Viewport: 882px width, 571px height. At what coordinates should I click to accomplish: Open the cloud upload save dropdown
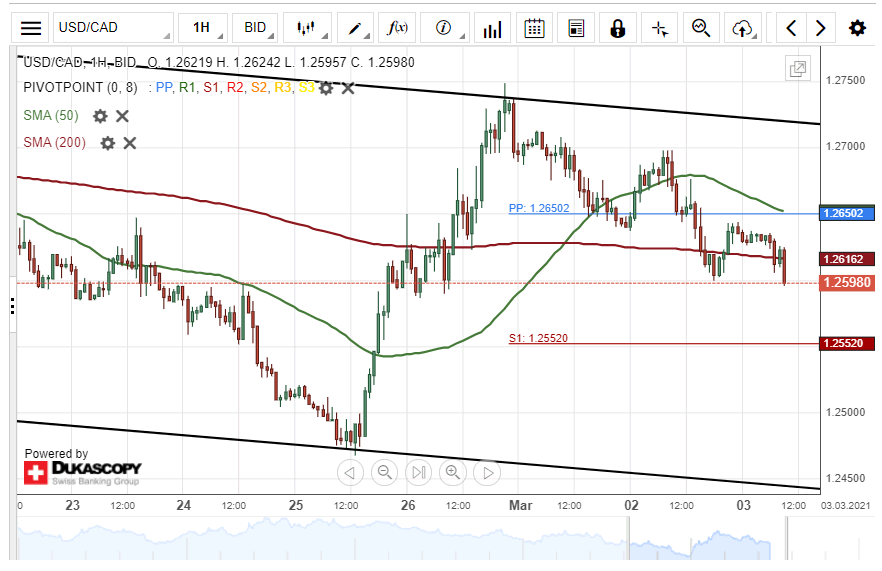743,28
